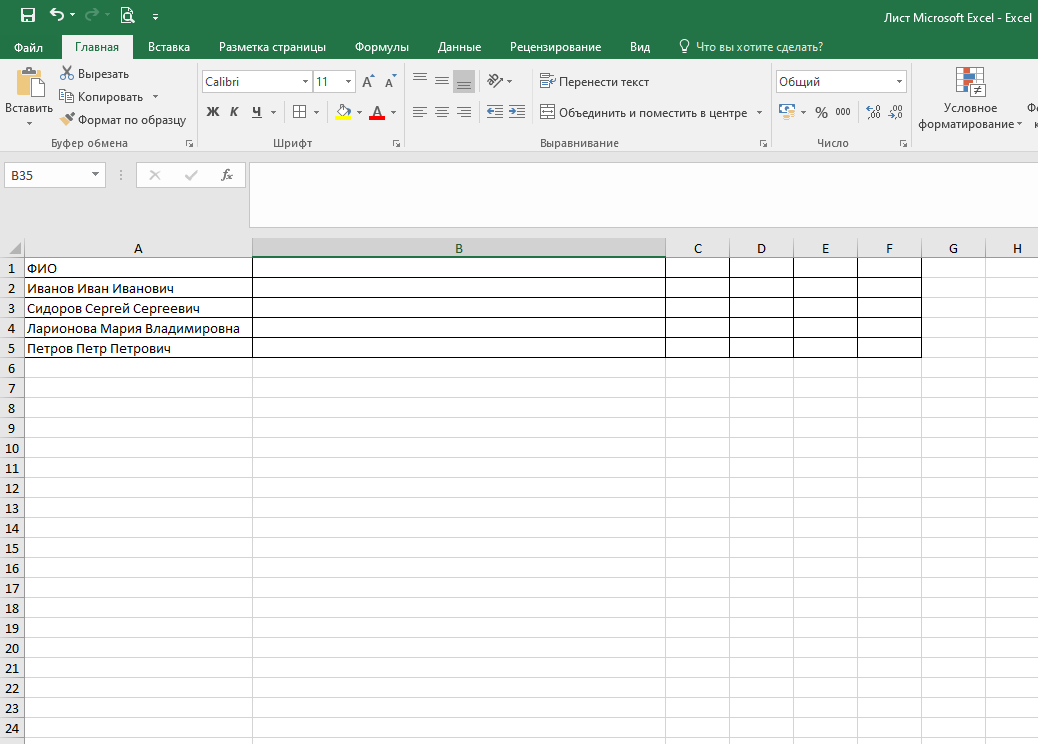
Task: Toggle underline formatting (Ч)
Action: (257, 112)
